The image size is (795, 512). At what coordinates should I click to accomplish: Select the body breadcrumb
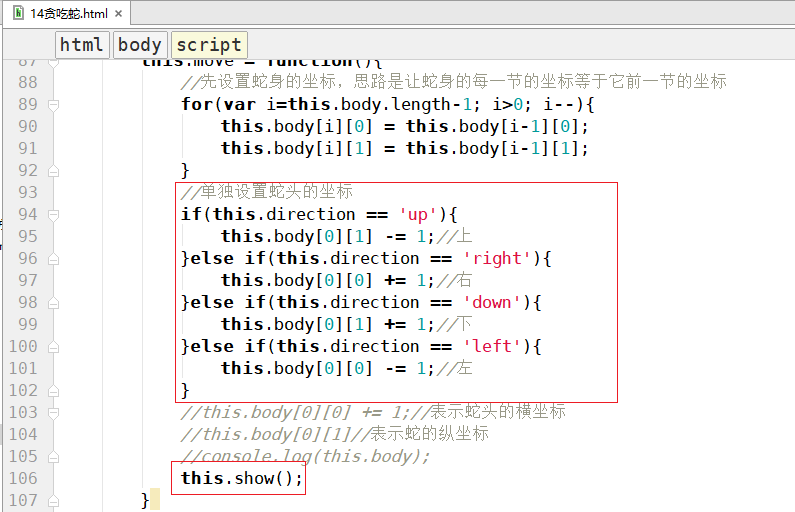coord(139,45)
